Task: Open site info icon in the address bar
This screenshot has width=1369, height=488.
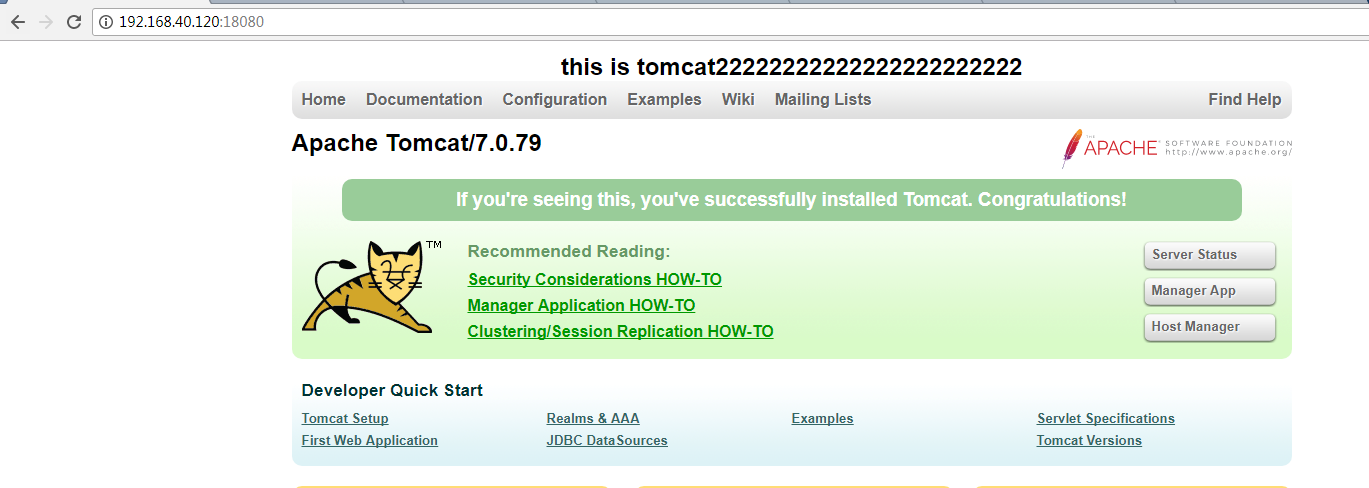Action: click(106, 21)
